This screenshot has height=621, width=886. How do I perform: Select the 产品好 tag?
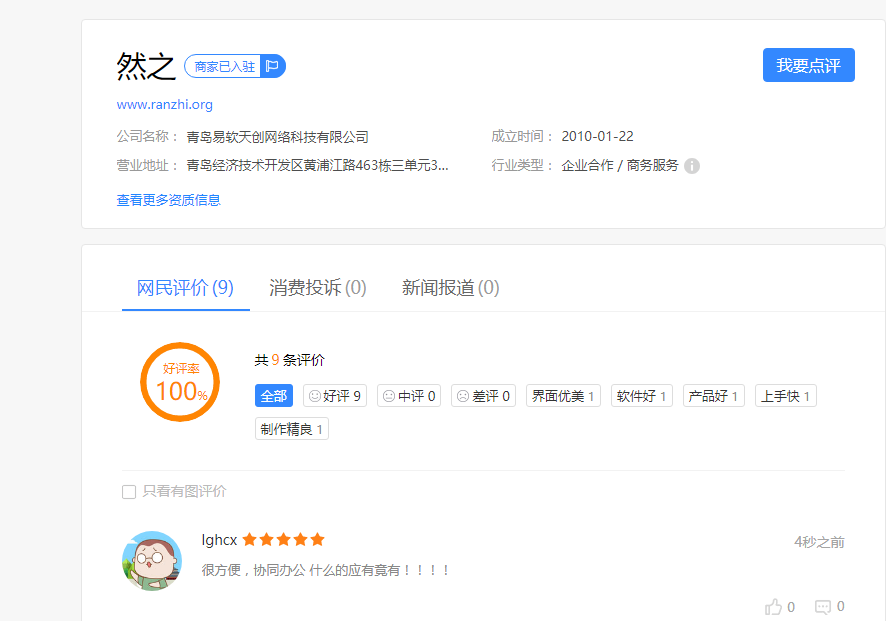[714, 396]
